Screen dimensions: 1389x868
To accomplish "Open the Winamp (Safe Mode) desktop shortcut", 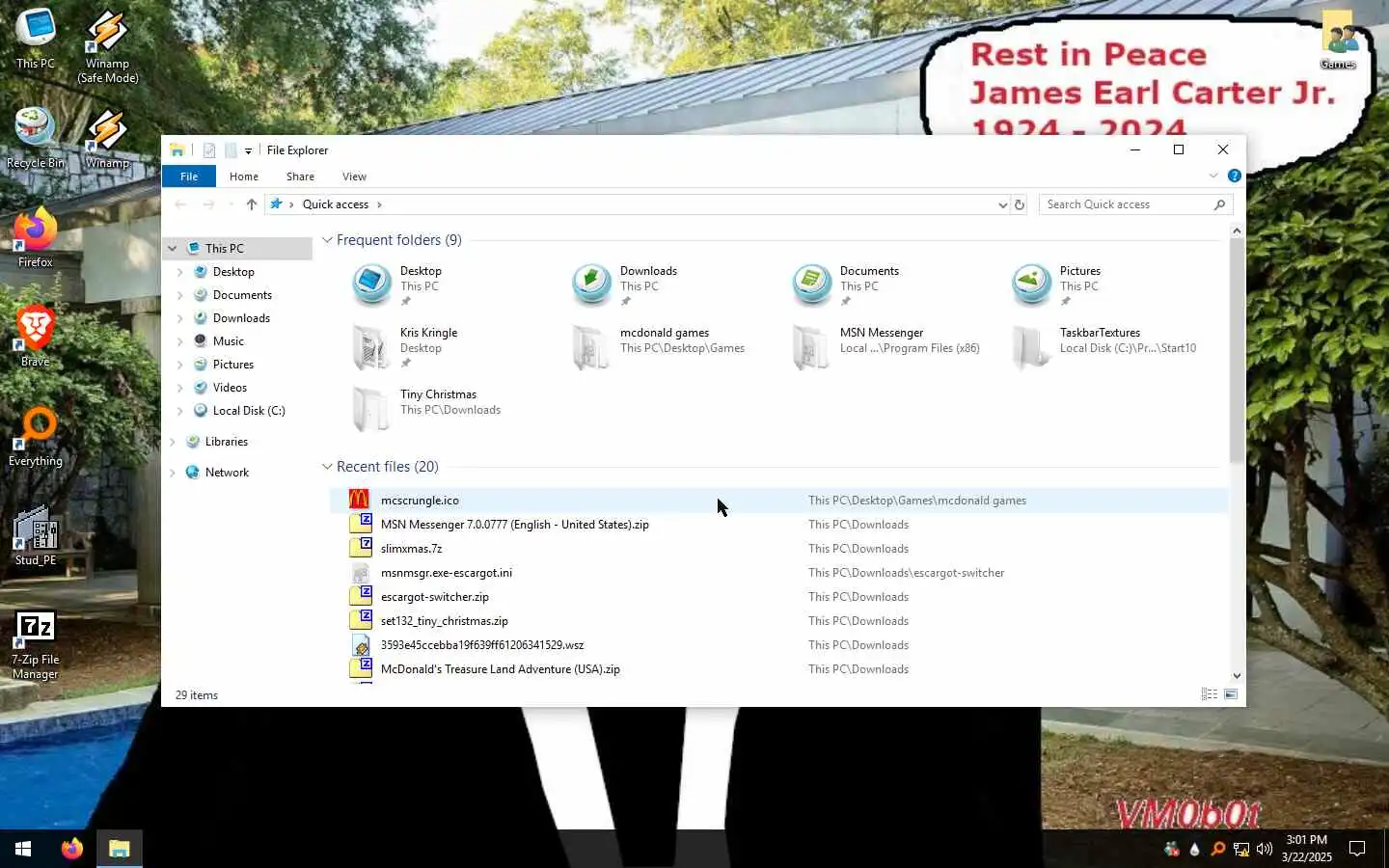I will (107, 46).
